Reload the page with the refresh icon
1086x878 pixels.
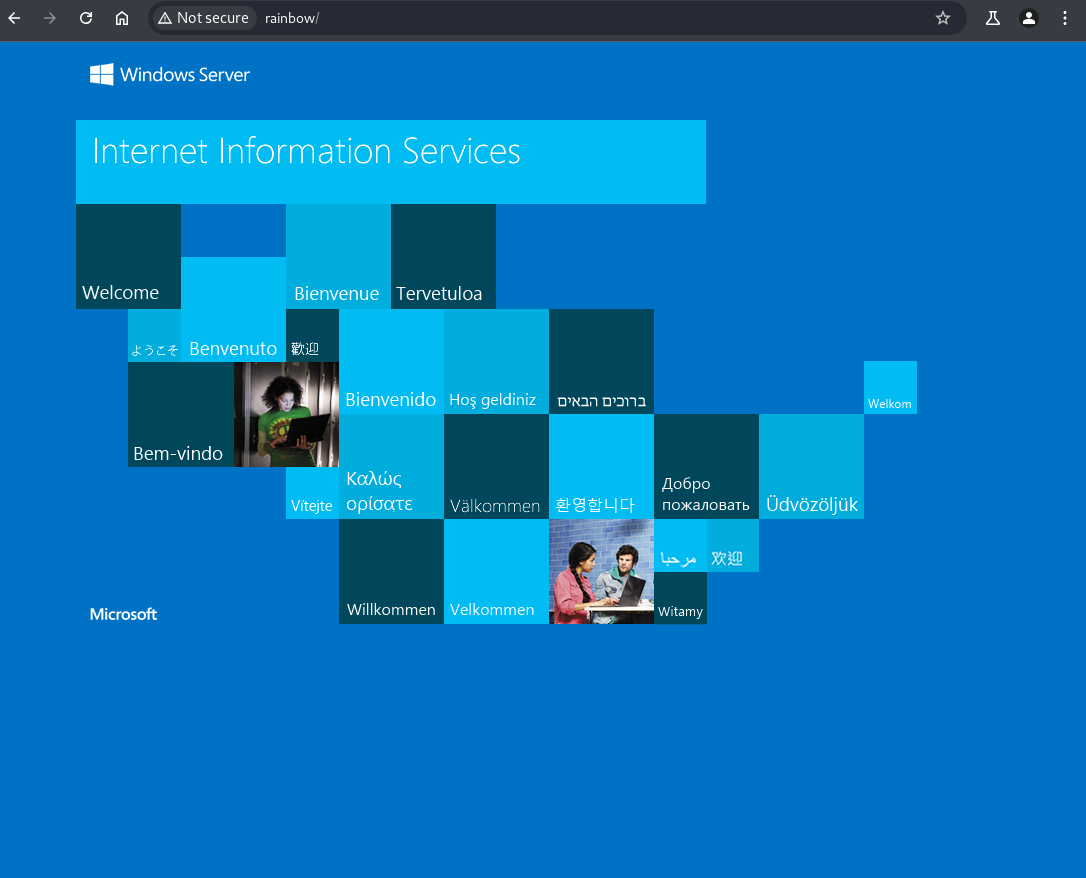coord(86,18)
